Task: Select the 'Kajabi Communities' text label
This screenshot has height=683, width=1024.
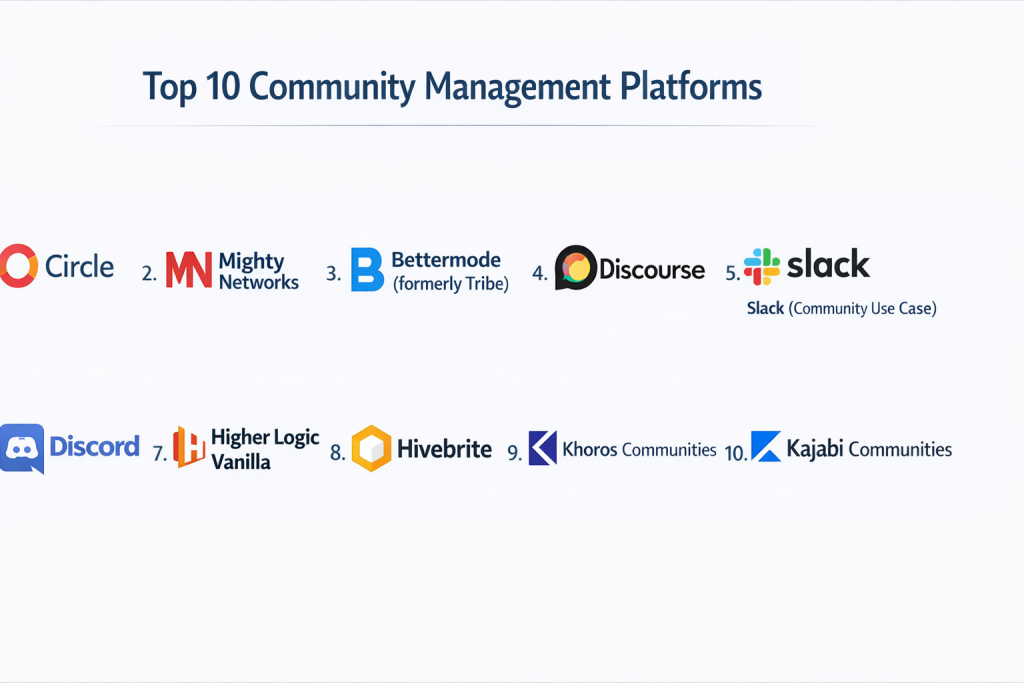Action: (869, 449)
